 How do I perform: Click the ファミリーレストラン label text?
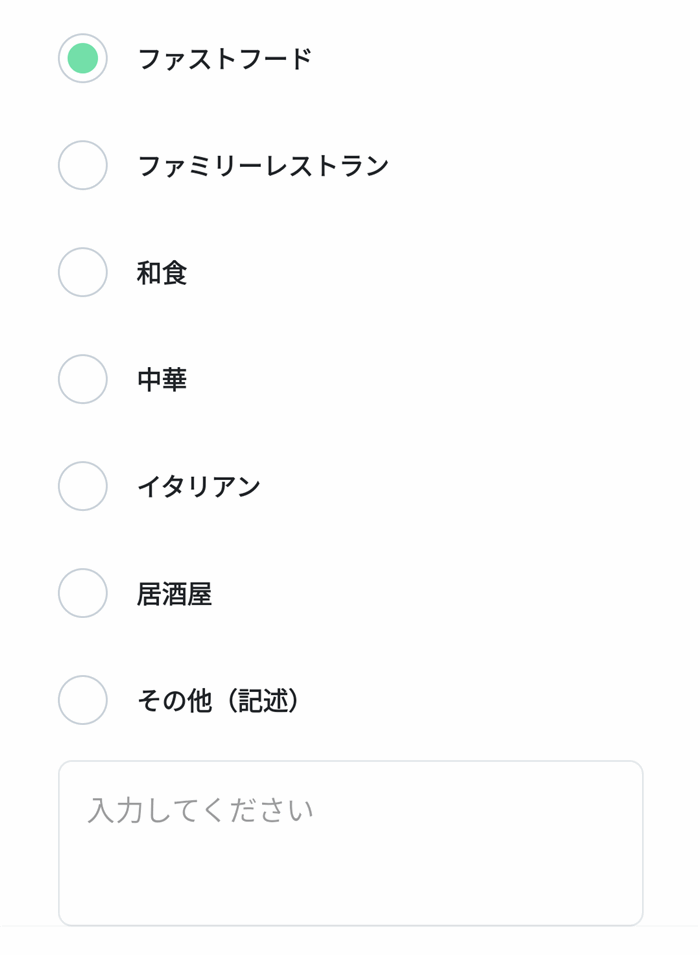pos(262,166)
